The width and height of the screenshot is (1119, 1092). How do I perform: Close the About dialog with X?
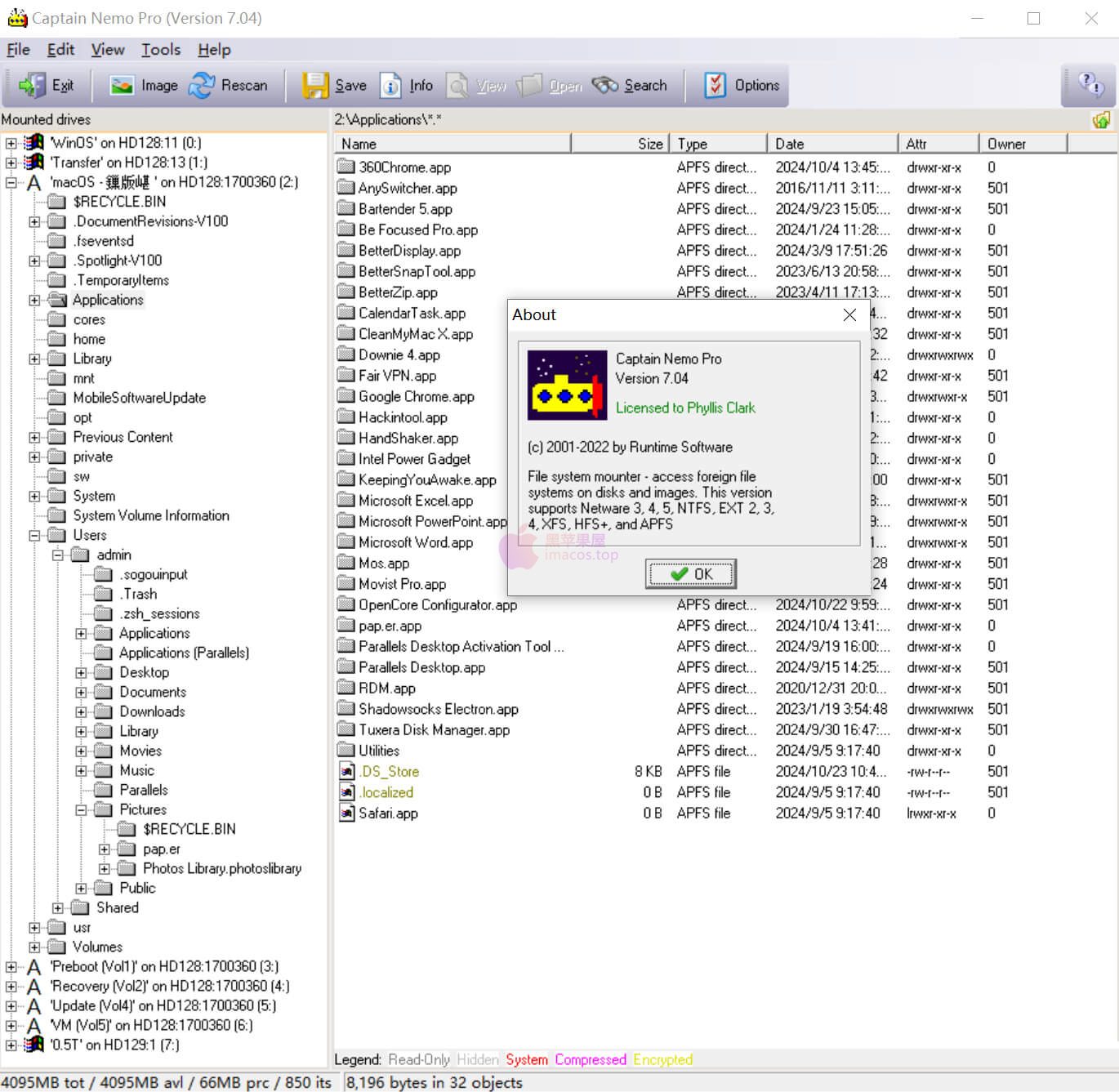pyautogui.click(x=849, y=314)
